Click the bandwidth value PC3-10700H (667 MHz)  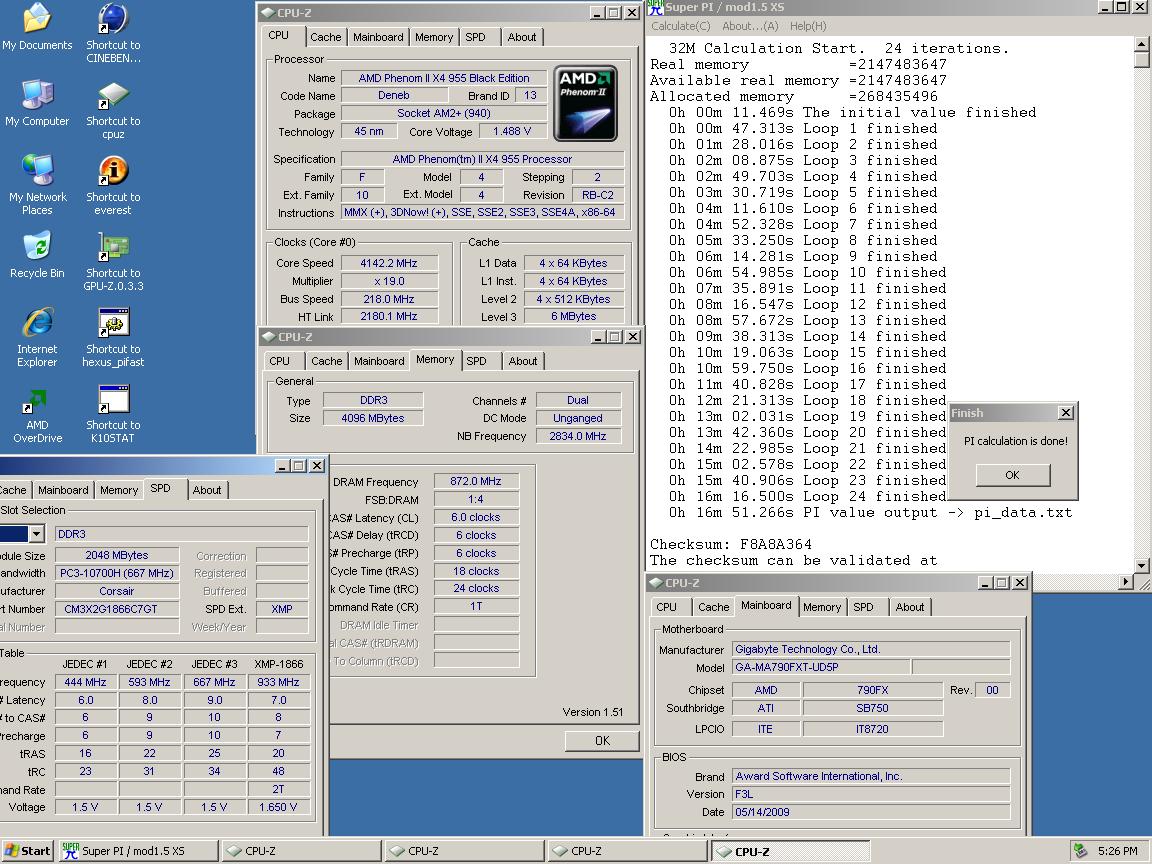coord(116,573)
